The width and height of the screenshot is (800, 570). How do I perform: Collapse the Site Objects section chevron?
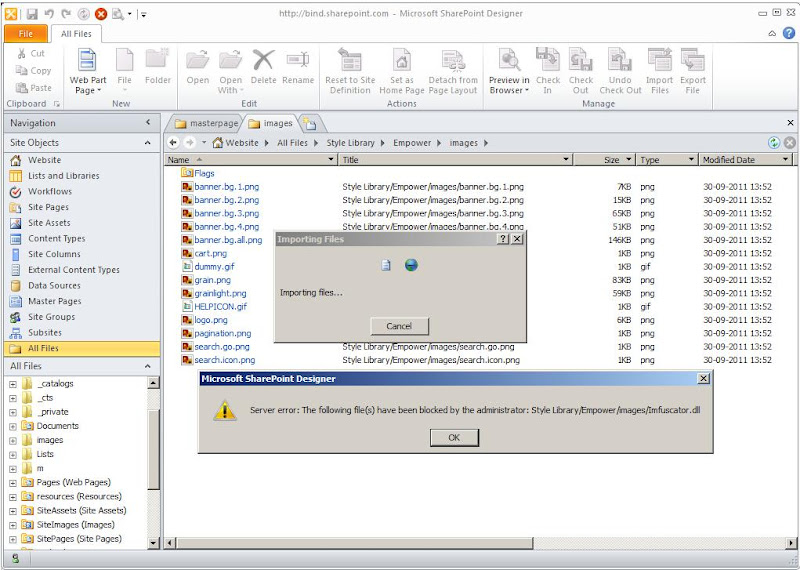click(x=147, y=143)
